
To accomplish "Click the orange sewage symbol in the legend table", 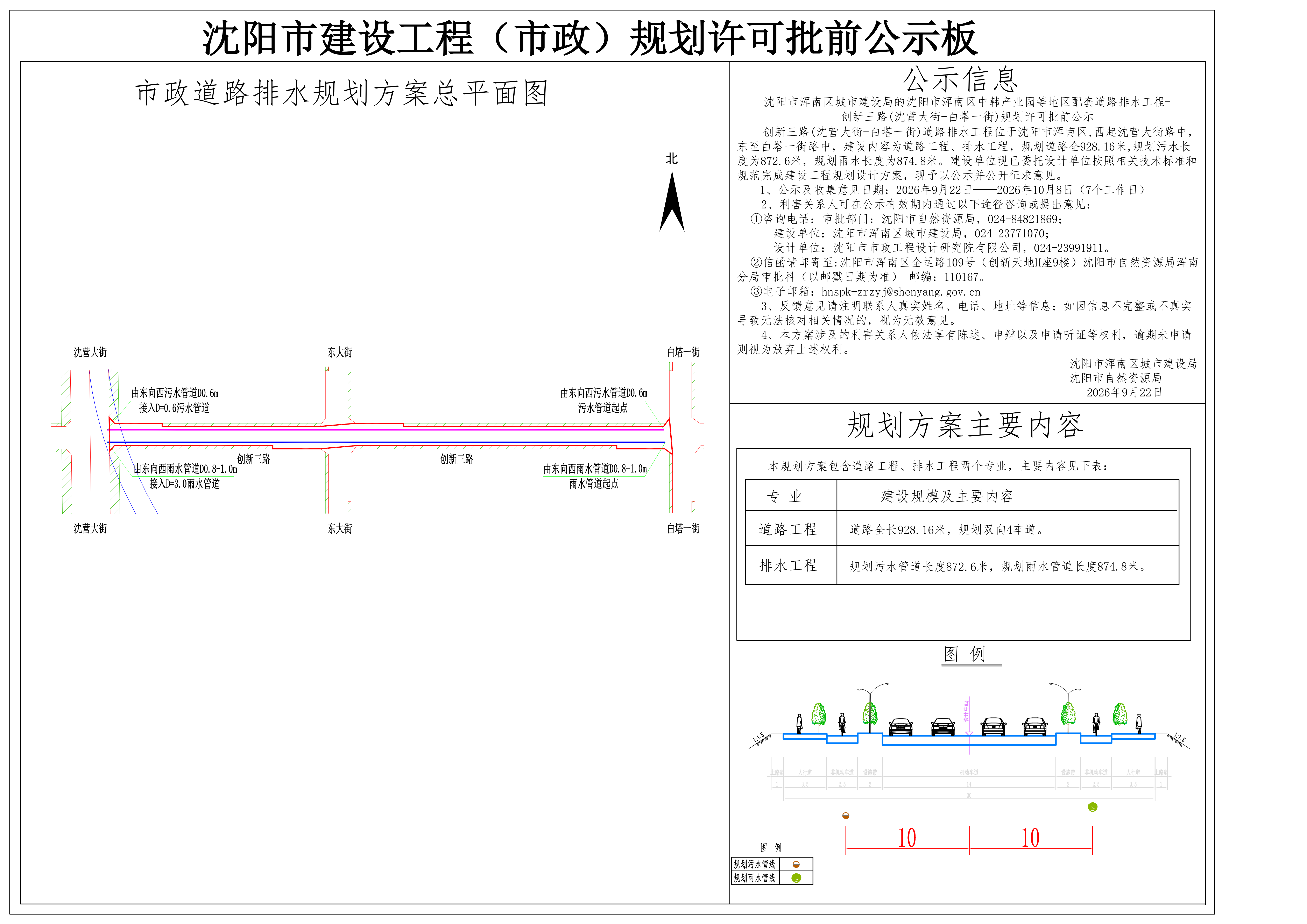I will 796,864.
